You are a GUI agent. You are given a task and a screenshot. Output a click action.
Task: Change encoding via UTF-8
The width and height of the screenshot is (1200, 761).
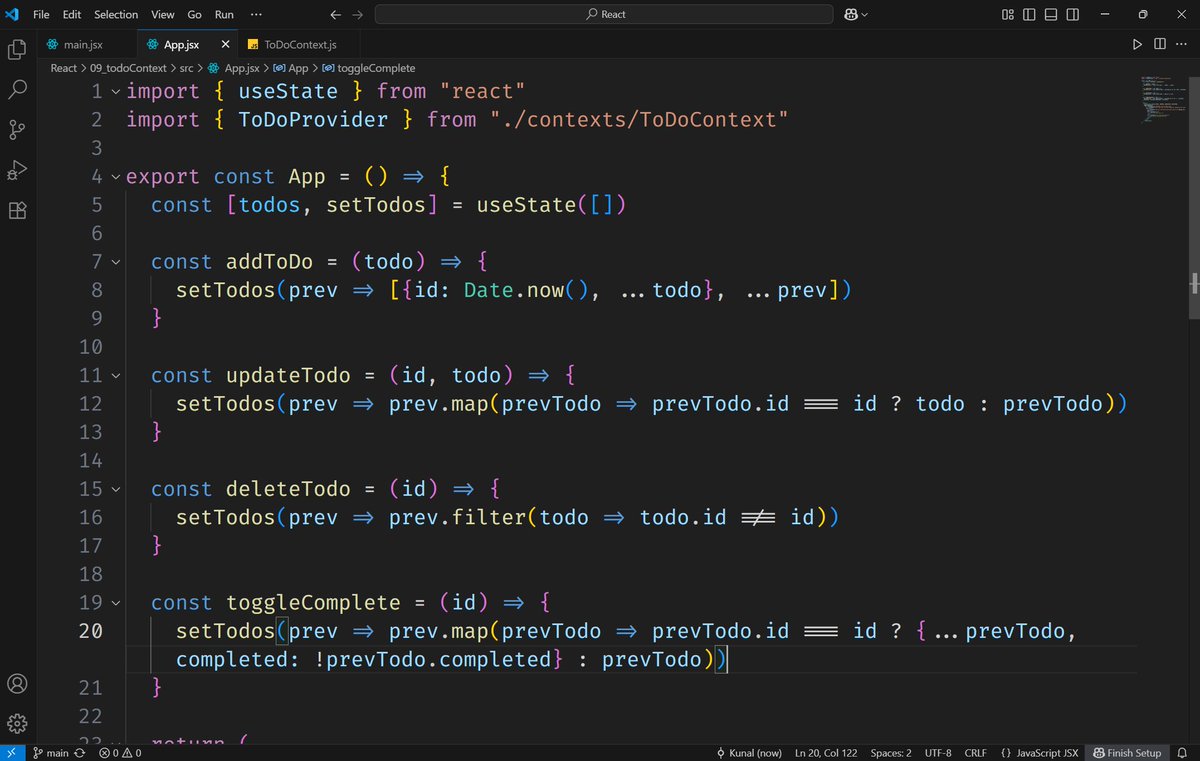[938, 752]
